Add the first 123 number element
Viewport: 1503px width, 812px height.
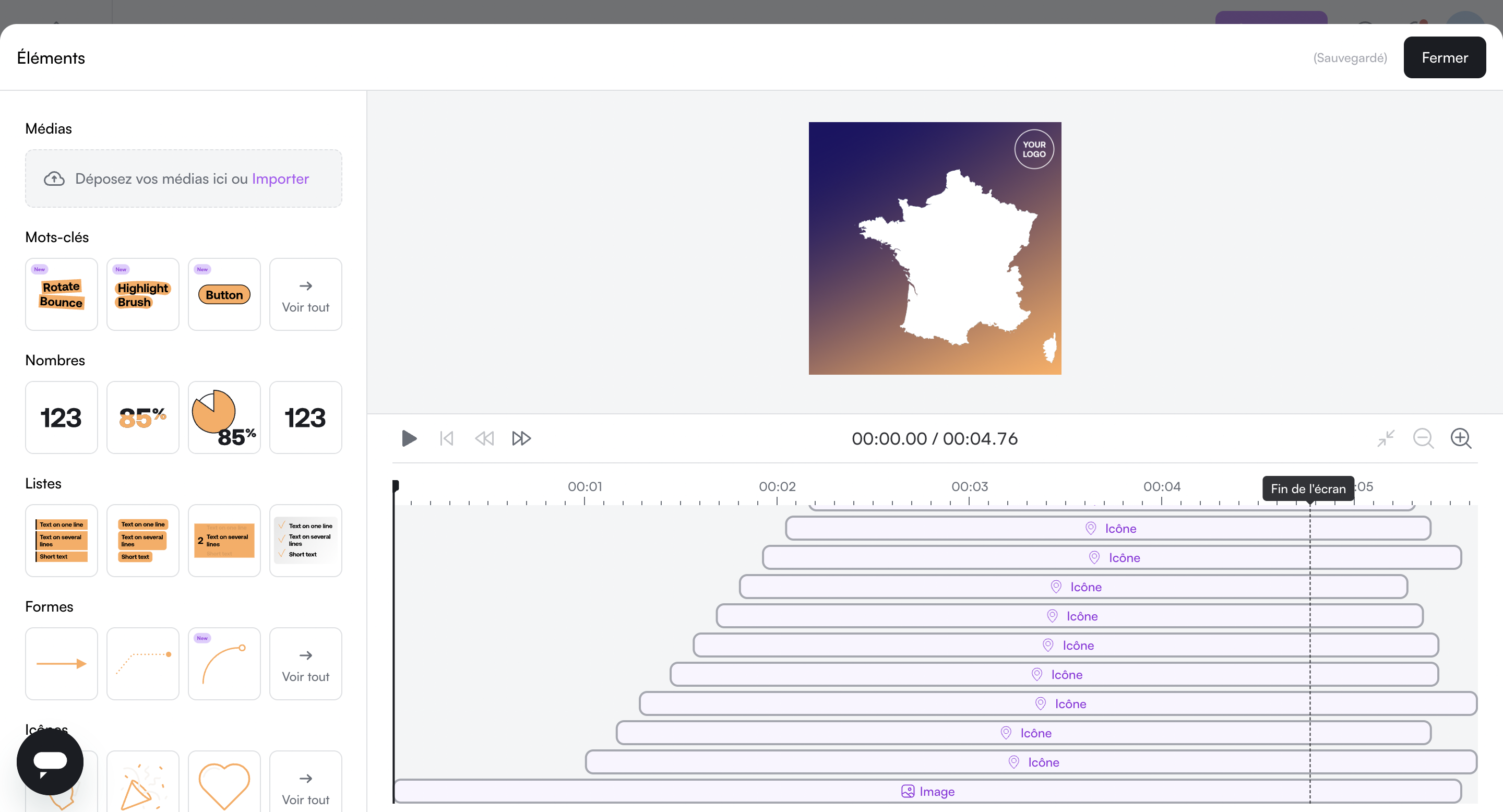61,417
